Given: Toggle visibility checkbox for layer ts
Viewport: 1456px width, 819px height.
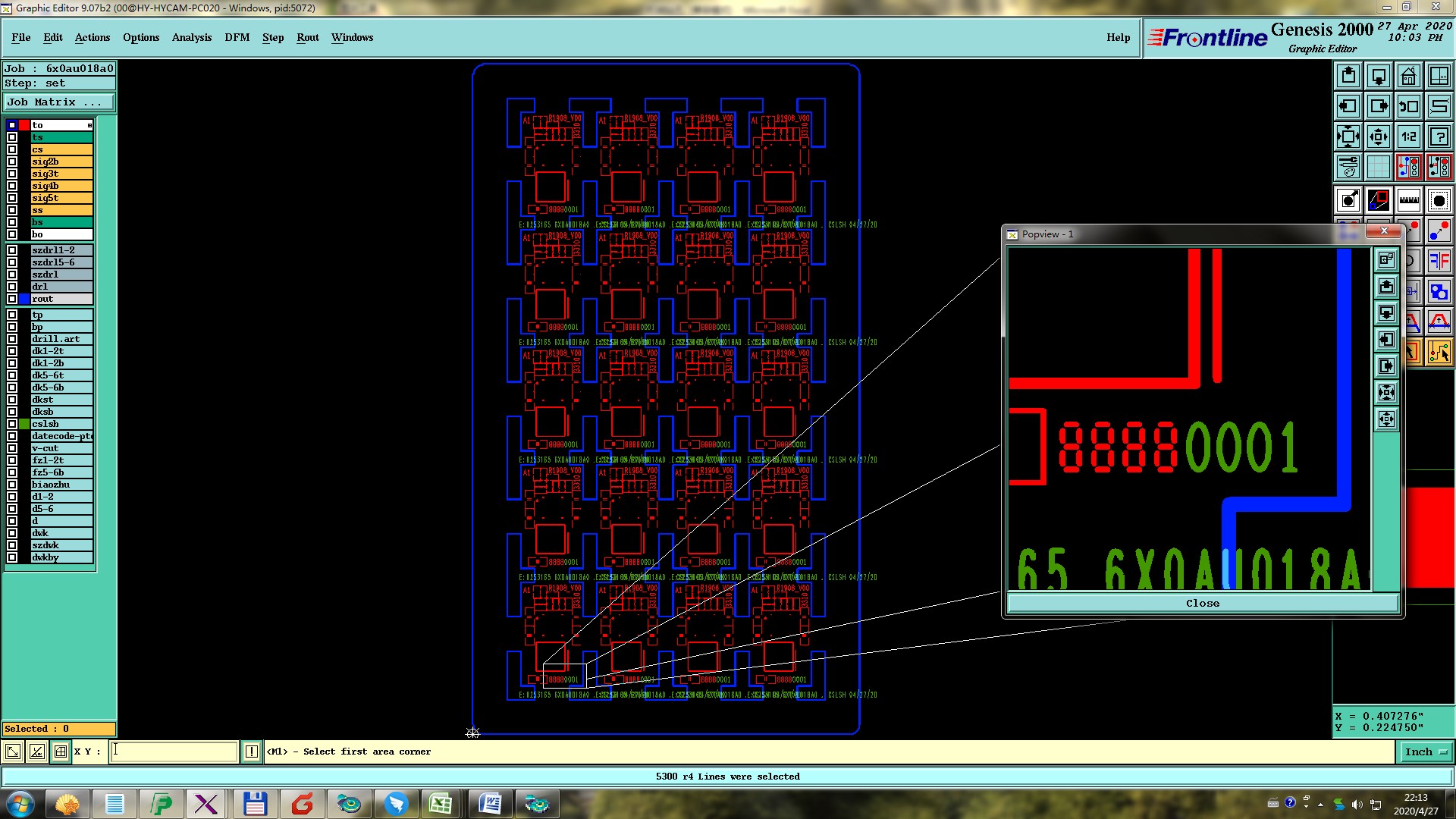Looking at the screenshot, I should coord(12,137).
